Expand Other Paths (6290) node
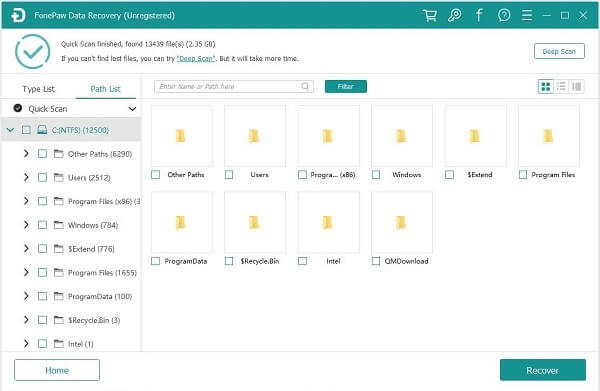 click(x=26, y=154)
